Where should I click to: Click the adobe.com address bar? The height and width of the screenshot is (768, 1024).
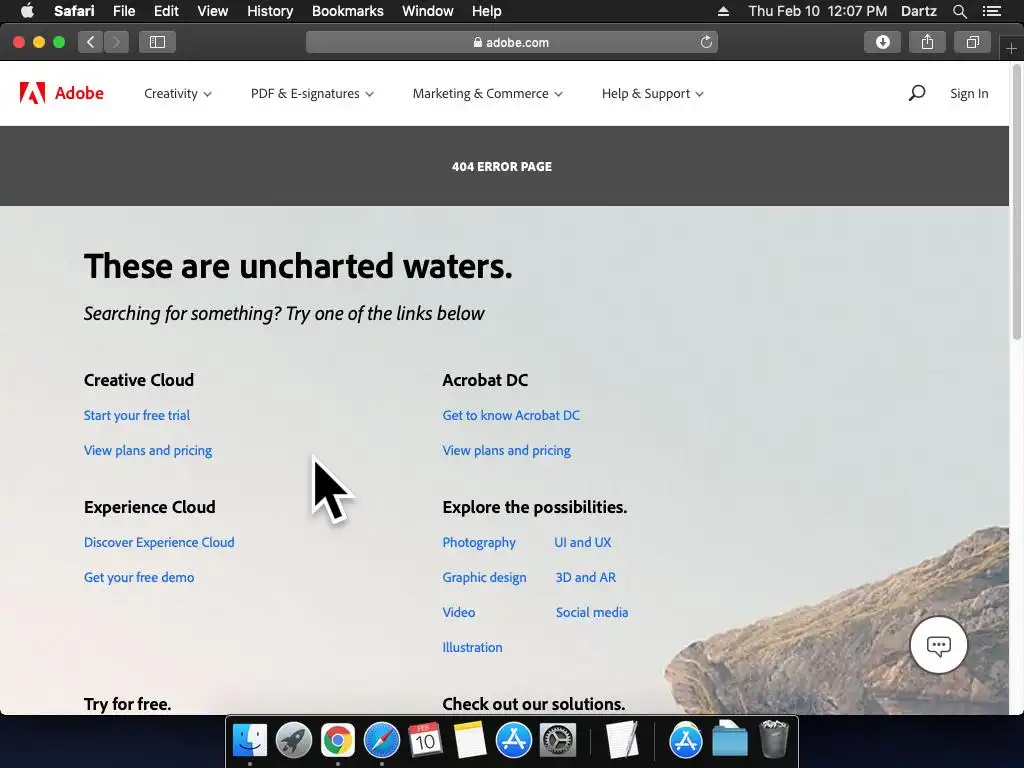pos(511,42)
